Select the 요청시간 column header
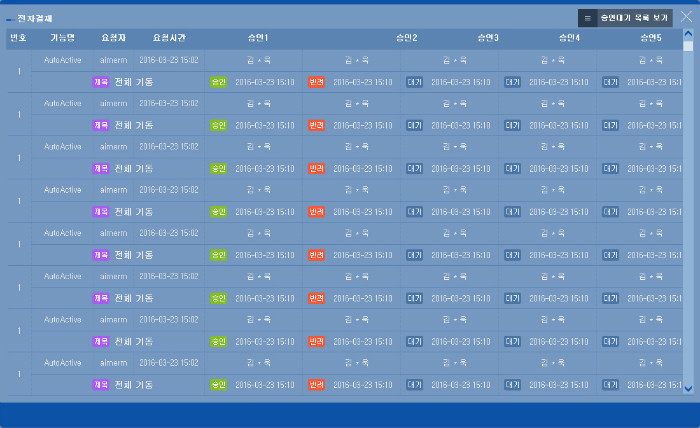The height and width of the screenshot is (428, 700). [x=169, y=38]
